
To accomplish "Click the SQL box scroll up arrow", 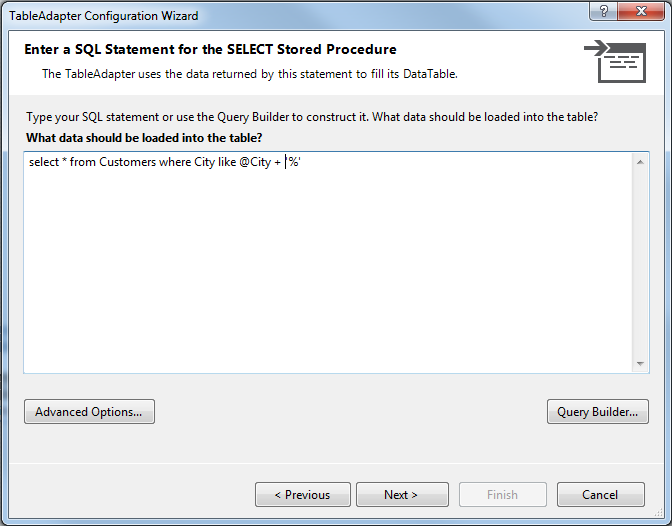I will click(x=640, y=162).
